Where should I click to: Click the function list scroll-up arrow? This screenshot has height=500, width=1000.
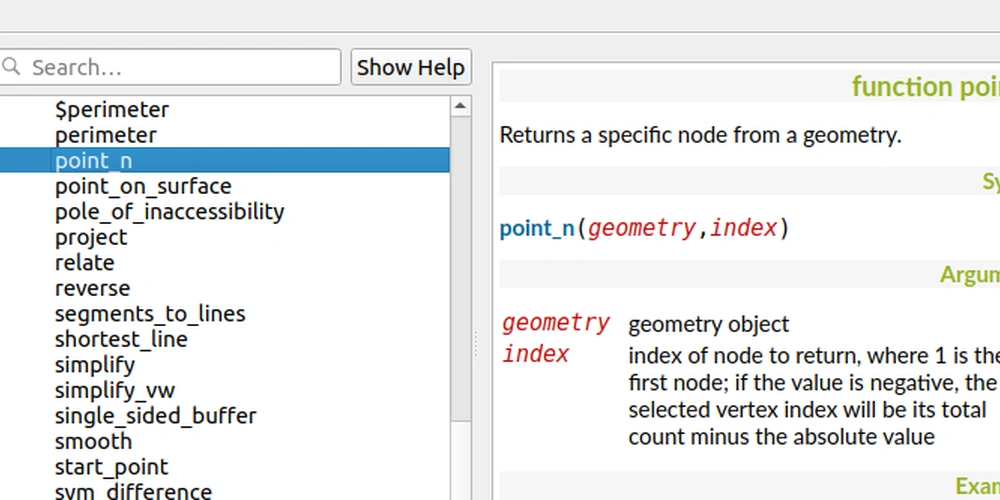pos(460,106)
